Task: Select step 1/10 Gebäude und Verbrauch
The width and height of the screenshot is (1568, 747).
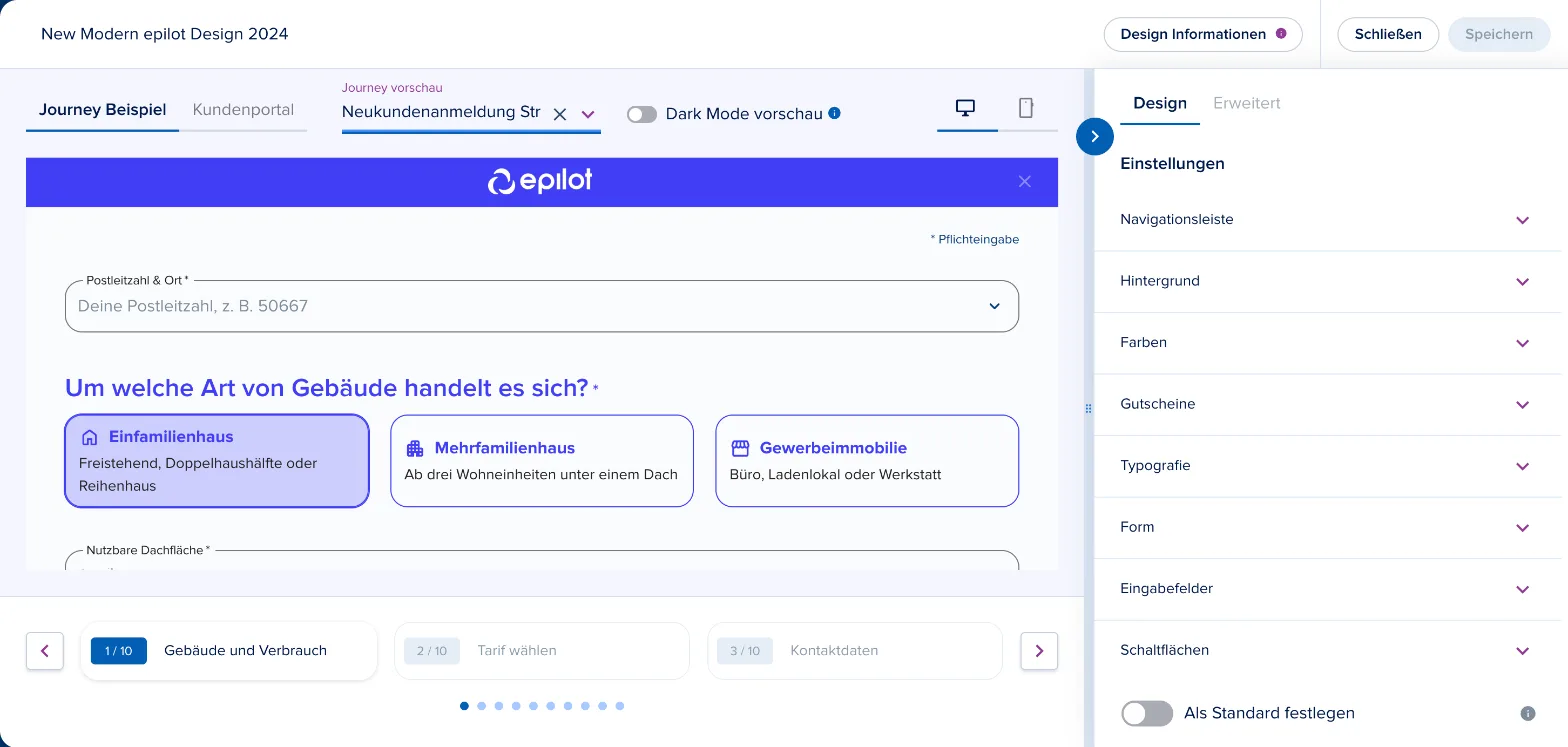Action: (x=229, y=651)
